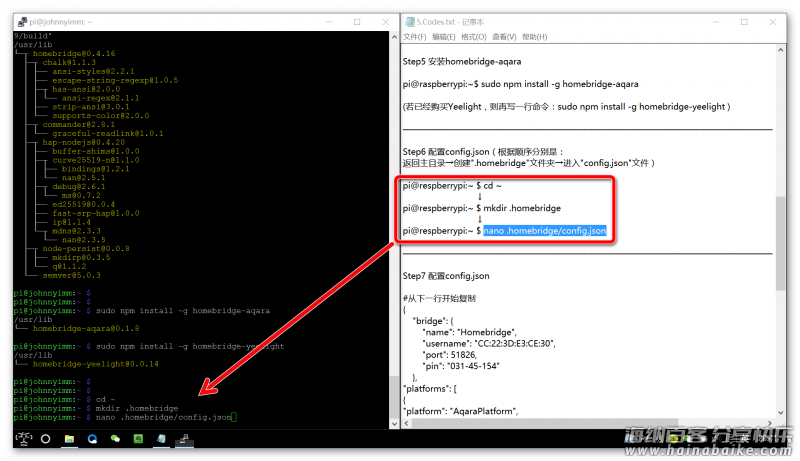
Task: Click the Notepad vertical scrollbar down arrow
Action: (781, 413)
